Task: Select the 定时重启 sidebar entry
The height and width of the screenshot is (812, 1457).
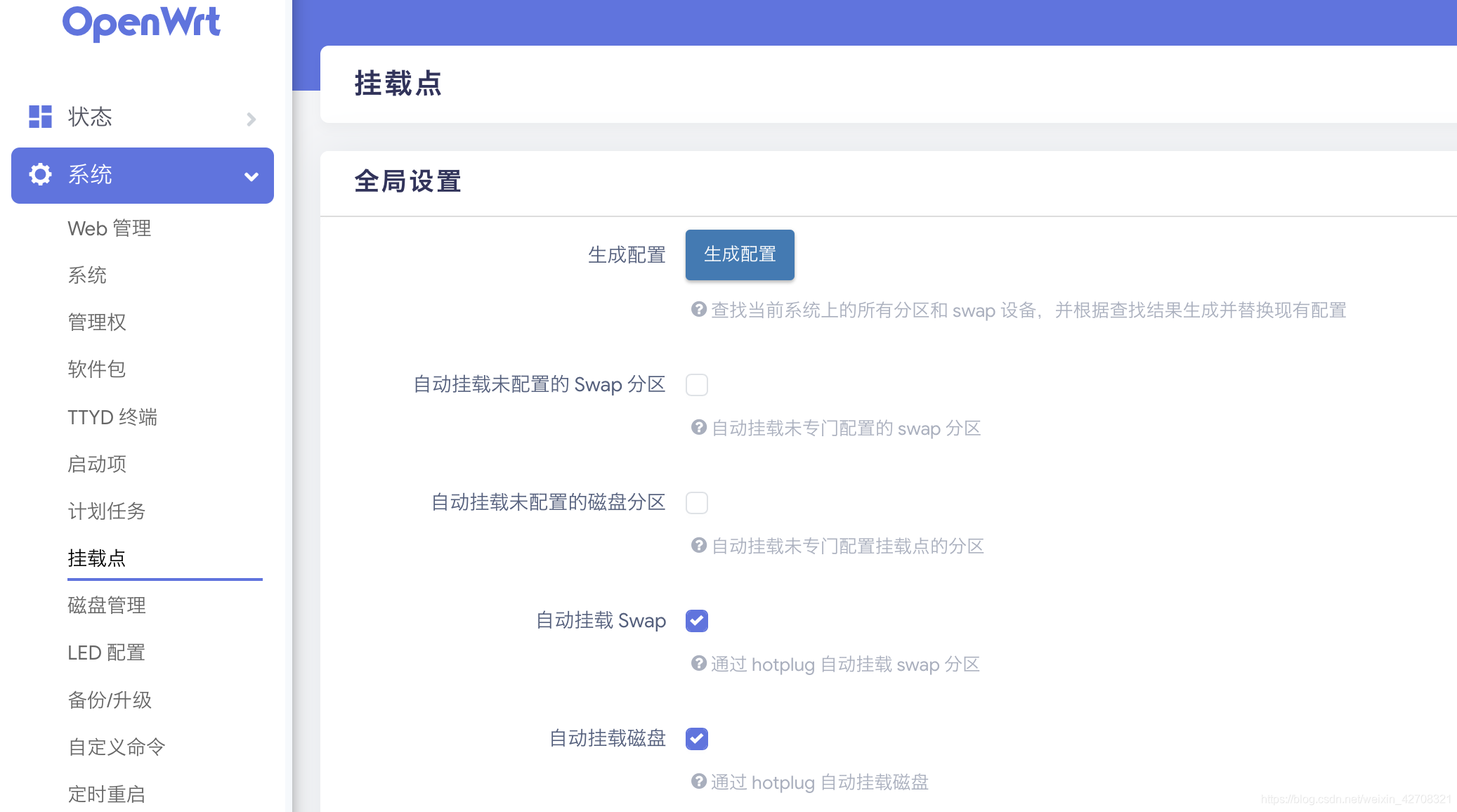Action: tap(107, 794)
